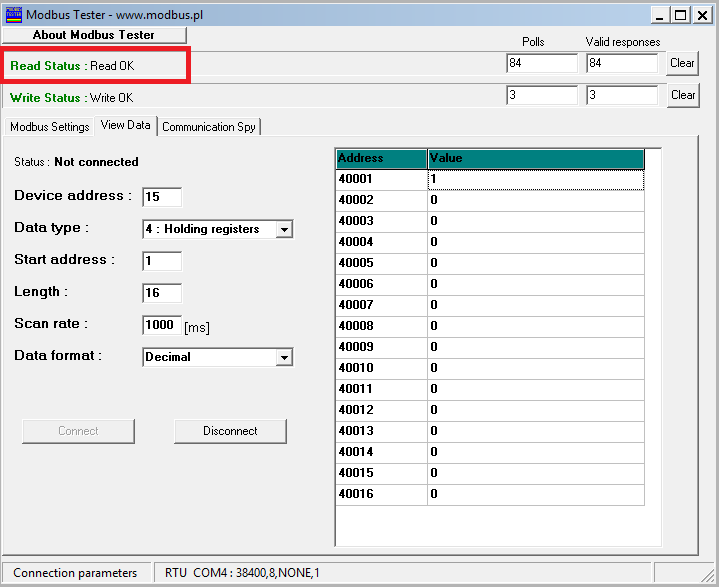Select value cell of register 40010
Screen dimensions: 719x587
pyautogui.click(x=536, y=368)
